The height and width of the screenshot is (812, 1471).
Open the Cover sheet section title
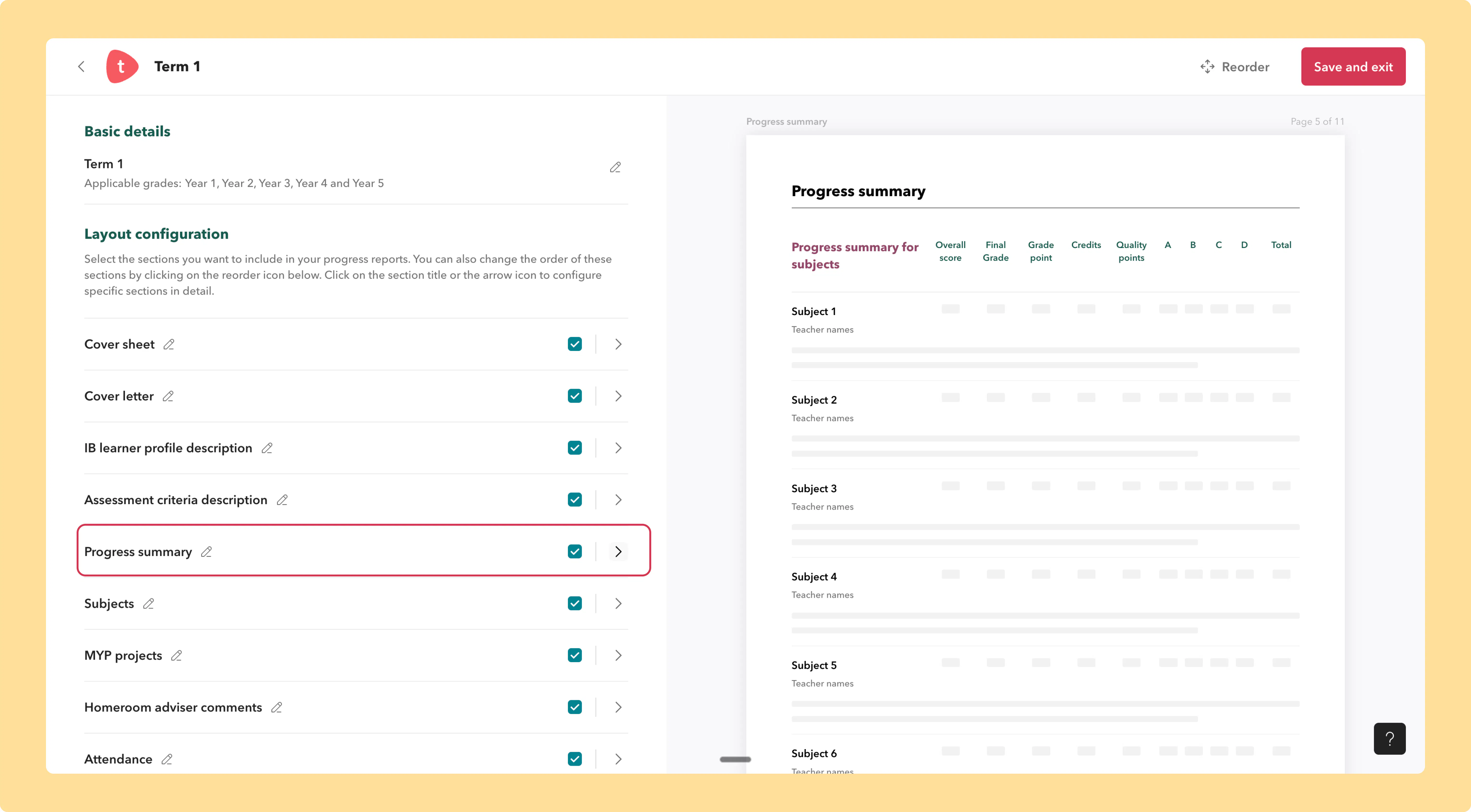point(119,344)
